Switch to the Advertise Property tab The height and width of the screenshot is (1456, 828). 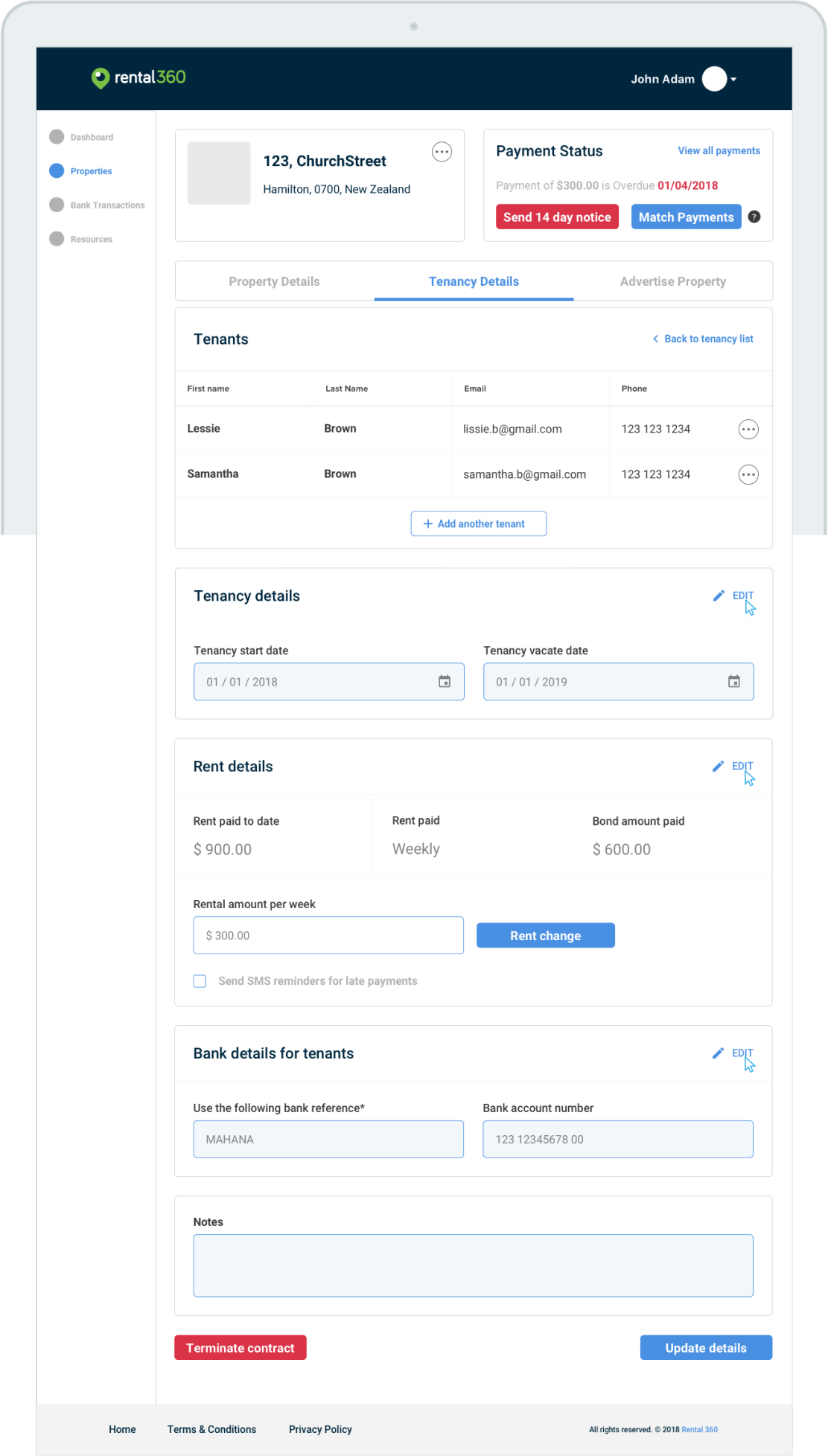(672, 281)
